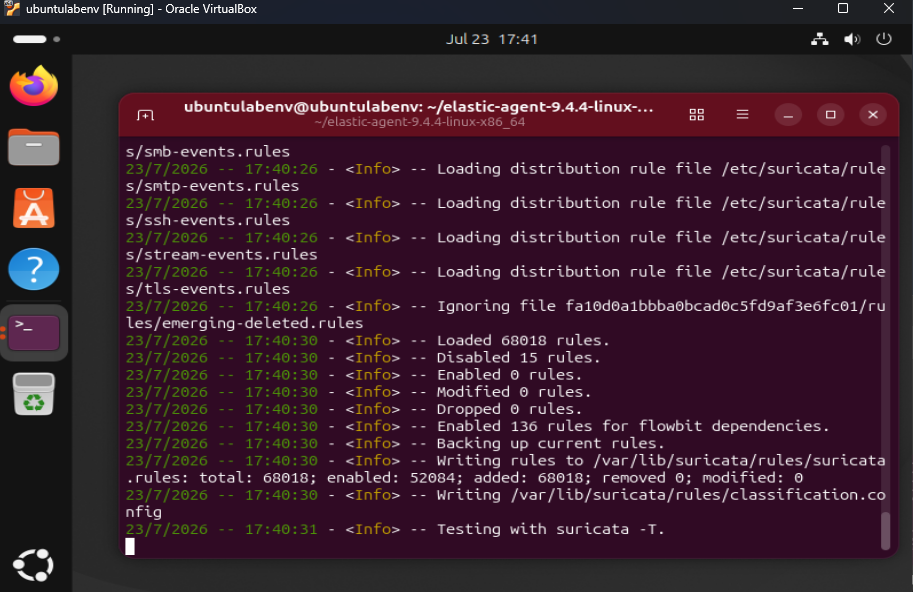913x592 pixels.
Task: Click the 's/smb-events.rules' text
Action: [x=208, y=152]
